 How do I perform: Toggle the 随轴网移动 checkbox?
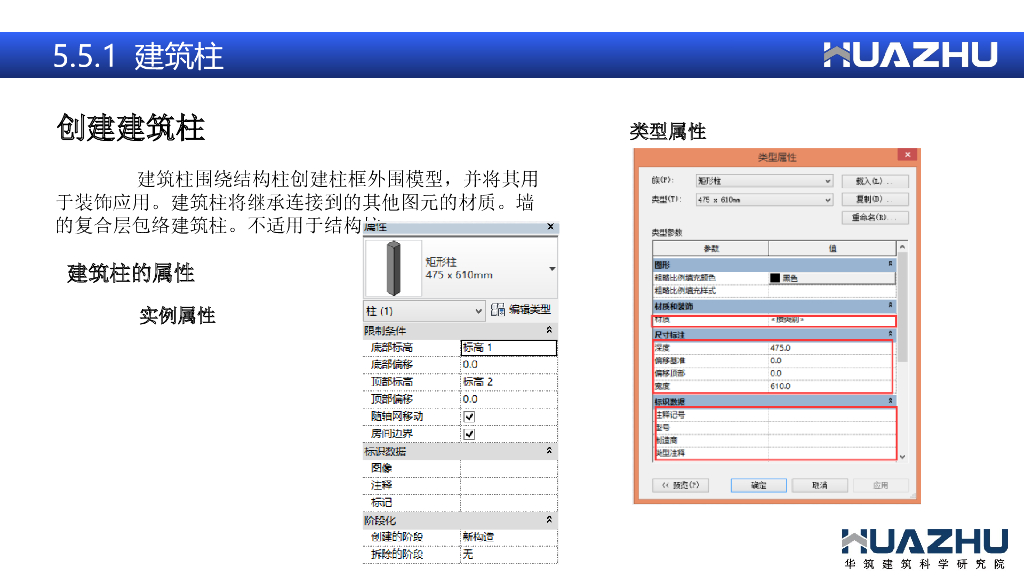469,416
